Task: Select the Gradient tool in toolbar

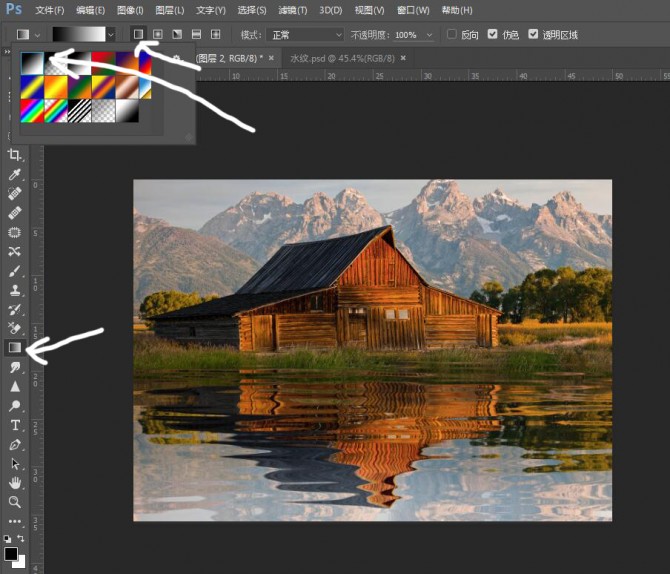Action: [14, 348]
